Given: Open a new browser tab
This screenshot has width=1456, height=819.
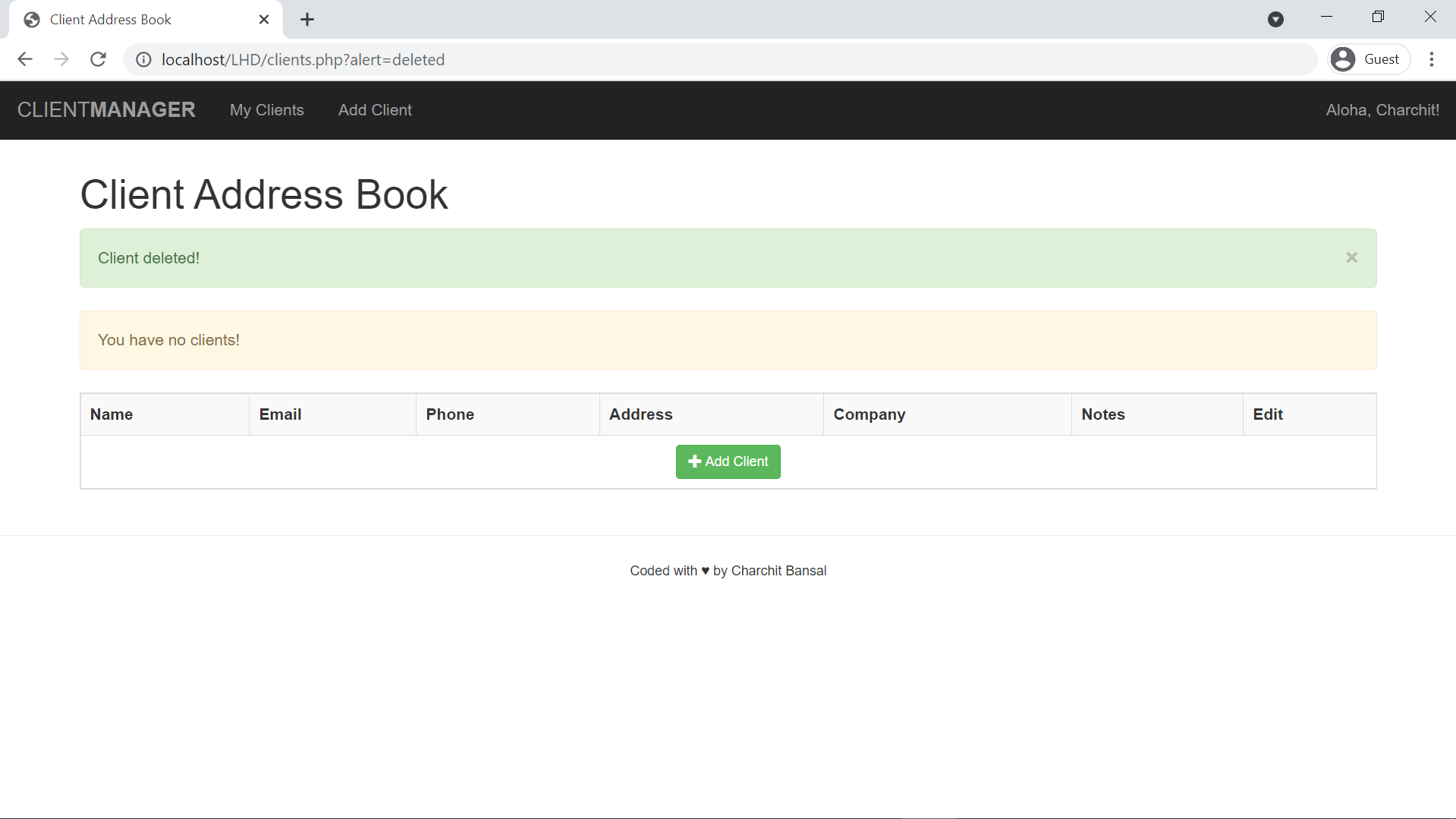Looking at the screenshot, I should coord(307,20).
